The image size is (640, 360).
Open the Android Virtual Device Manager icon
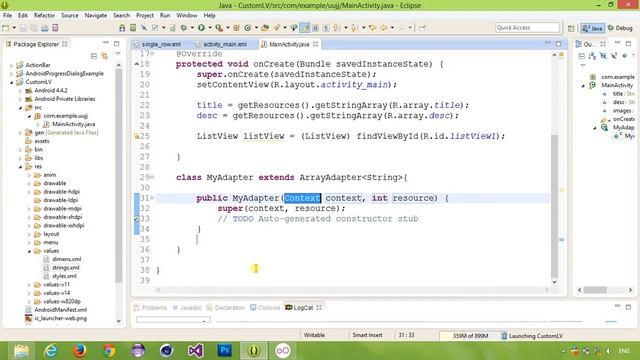tap(133, 28)
